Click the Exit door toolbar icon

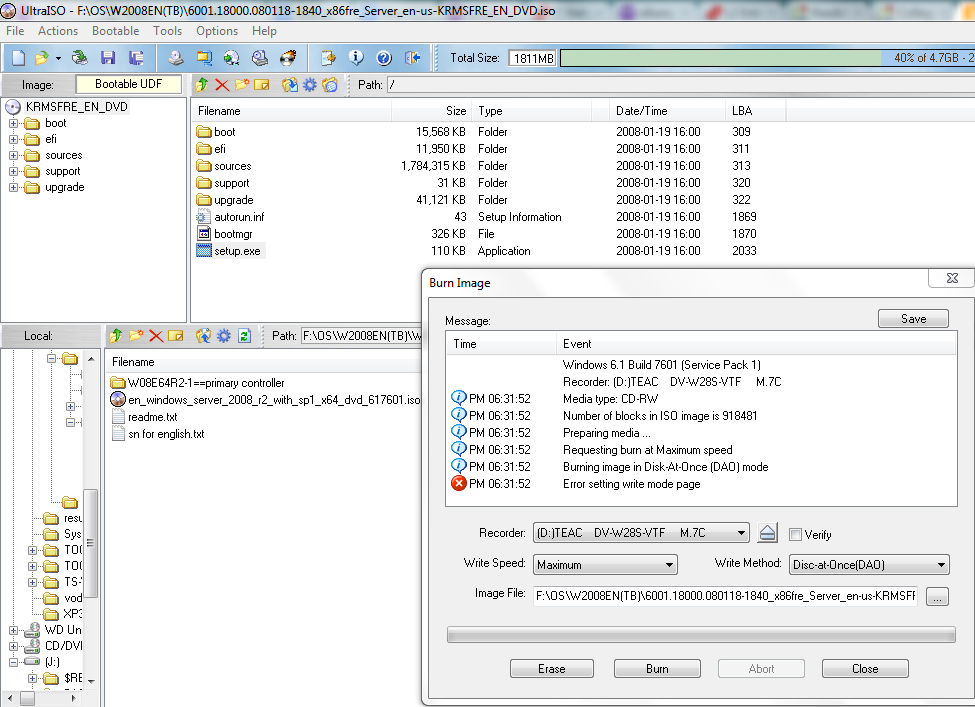(x=412, y=58)
